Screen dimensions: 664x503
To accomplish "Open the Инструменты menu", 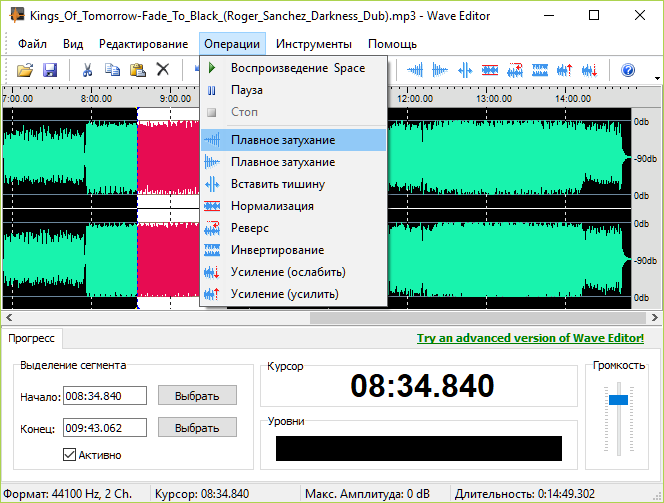I will [314, 44].
